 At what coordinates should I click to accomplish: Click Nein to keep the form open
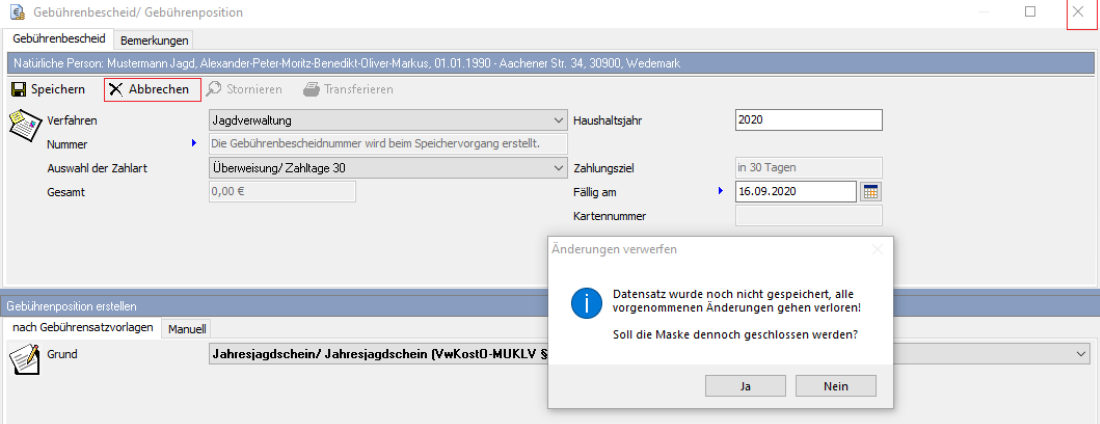(836, 386)
